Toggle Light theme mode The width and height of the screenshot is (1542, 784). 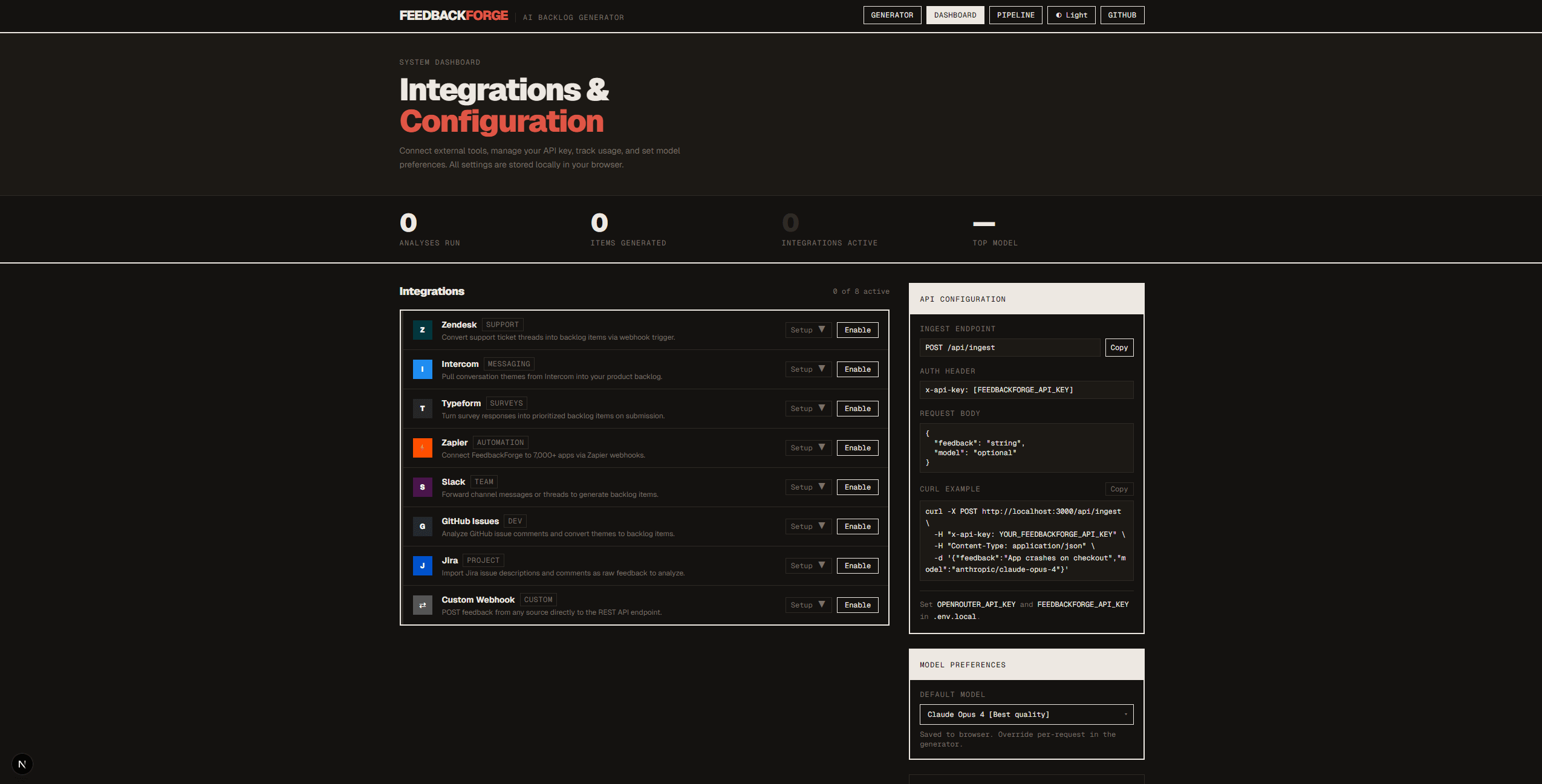pyautogui.click(x=1070, y=15)
